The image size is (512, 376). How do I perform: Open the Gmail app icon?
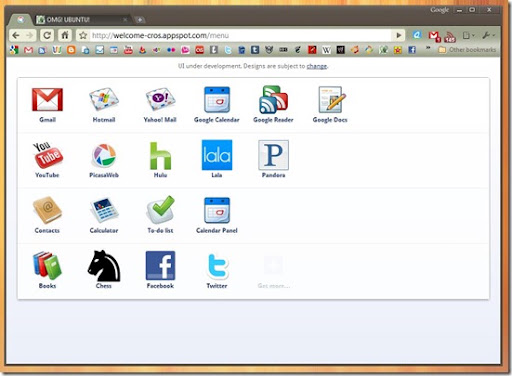(x=47, y=99)
